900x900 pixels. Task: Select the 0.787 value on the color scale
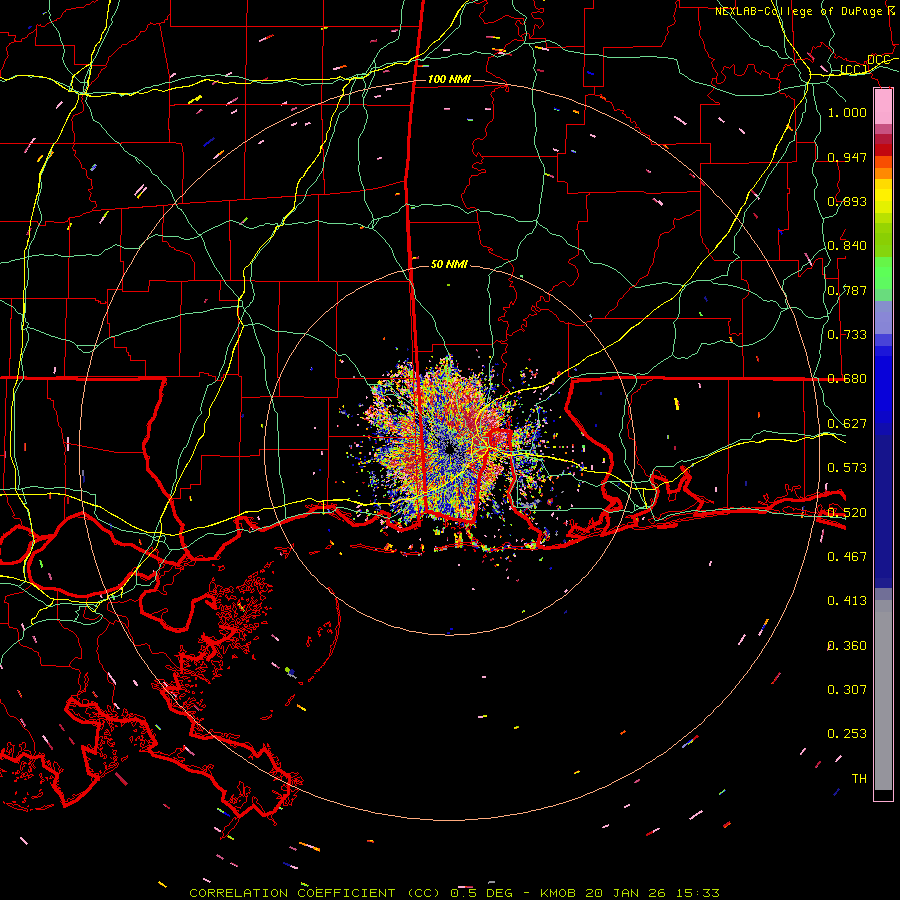click(847, 290)
